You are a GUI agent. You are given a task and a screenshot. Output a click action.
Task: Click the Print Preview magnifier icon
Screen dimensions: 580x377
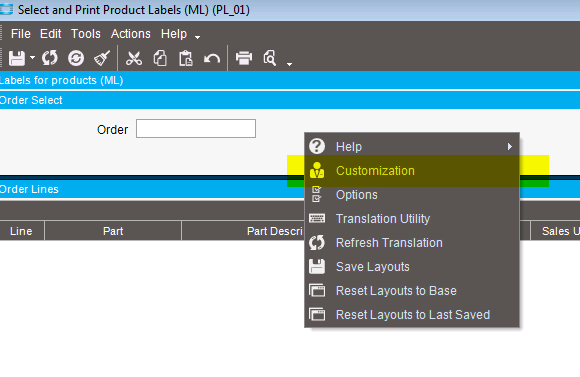pos(270,58)
